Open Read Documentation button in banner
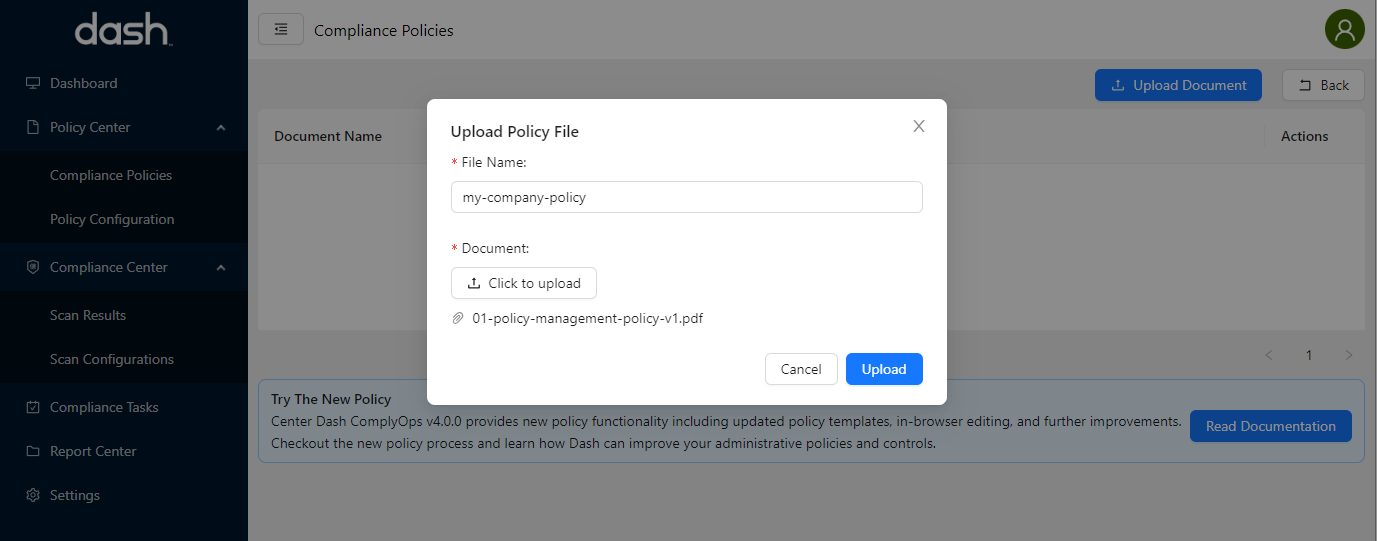This screenshot has height=541, width=1377. coord(1270,426)
